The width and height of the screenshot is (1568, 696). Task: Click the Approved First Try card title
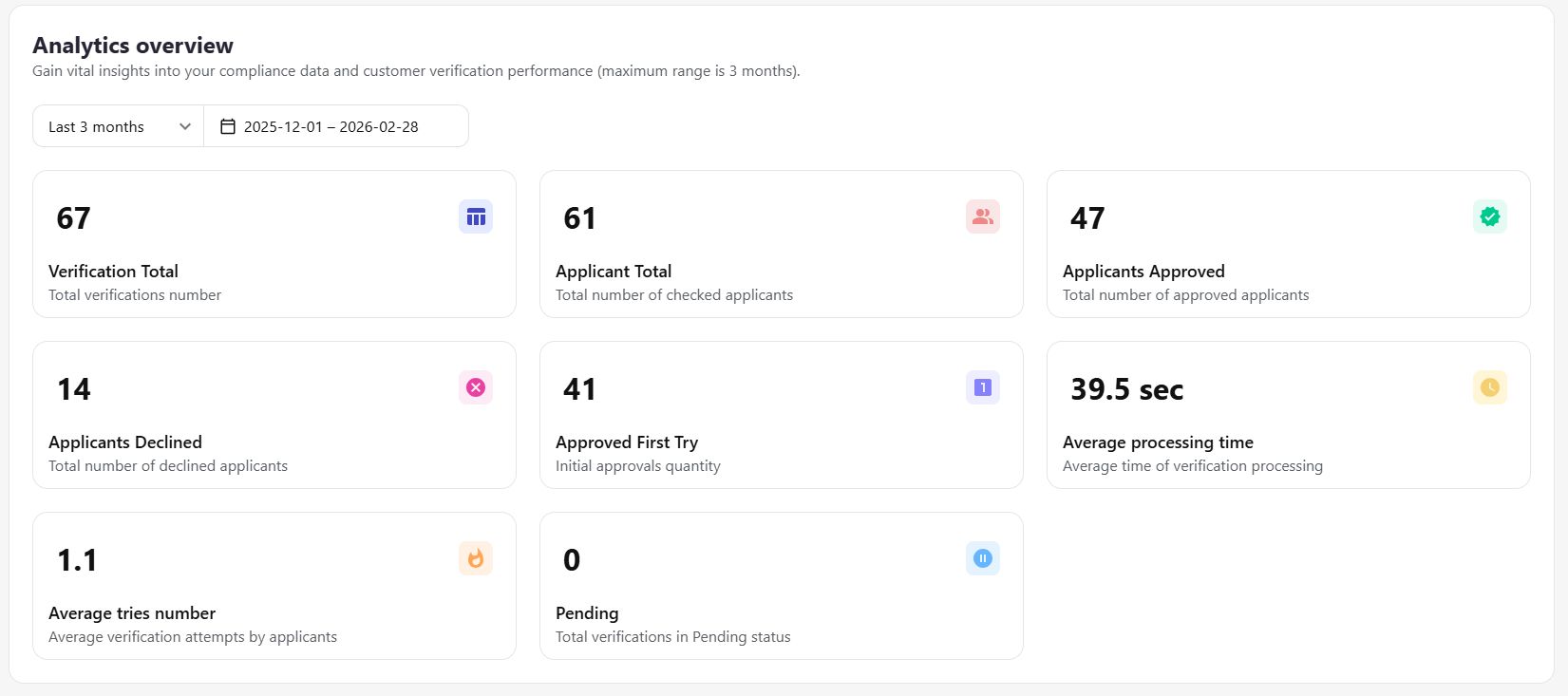(x=627, y=442)
